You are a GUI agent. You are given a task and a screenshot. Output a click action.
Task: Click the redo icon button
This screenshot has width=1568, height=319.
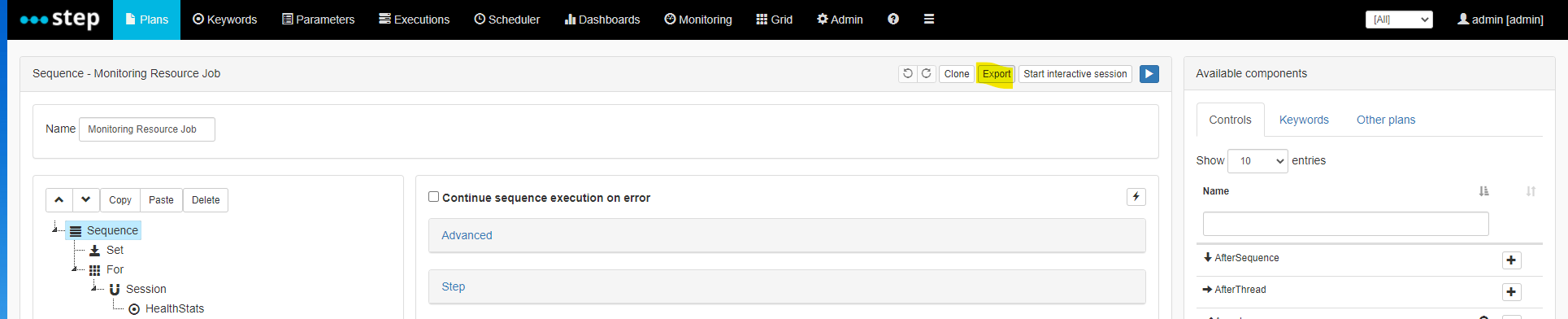tap(927, 73)
